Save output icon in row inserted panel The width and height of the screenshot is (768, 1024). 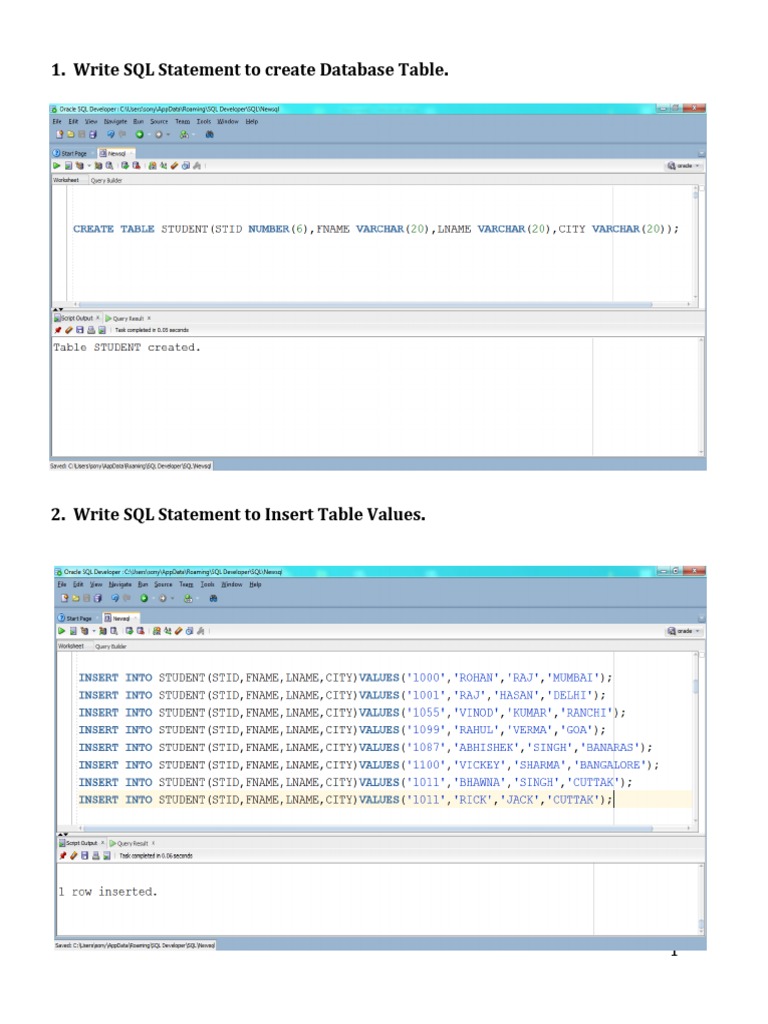coord(85,856)
